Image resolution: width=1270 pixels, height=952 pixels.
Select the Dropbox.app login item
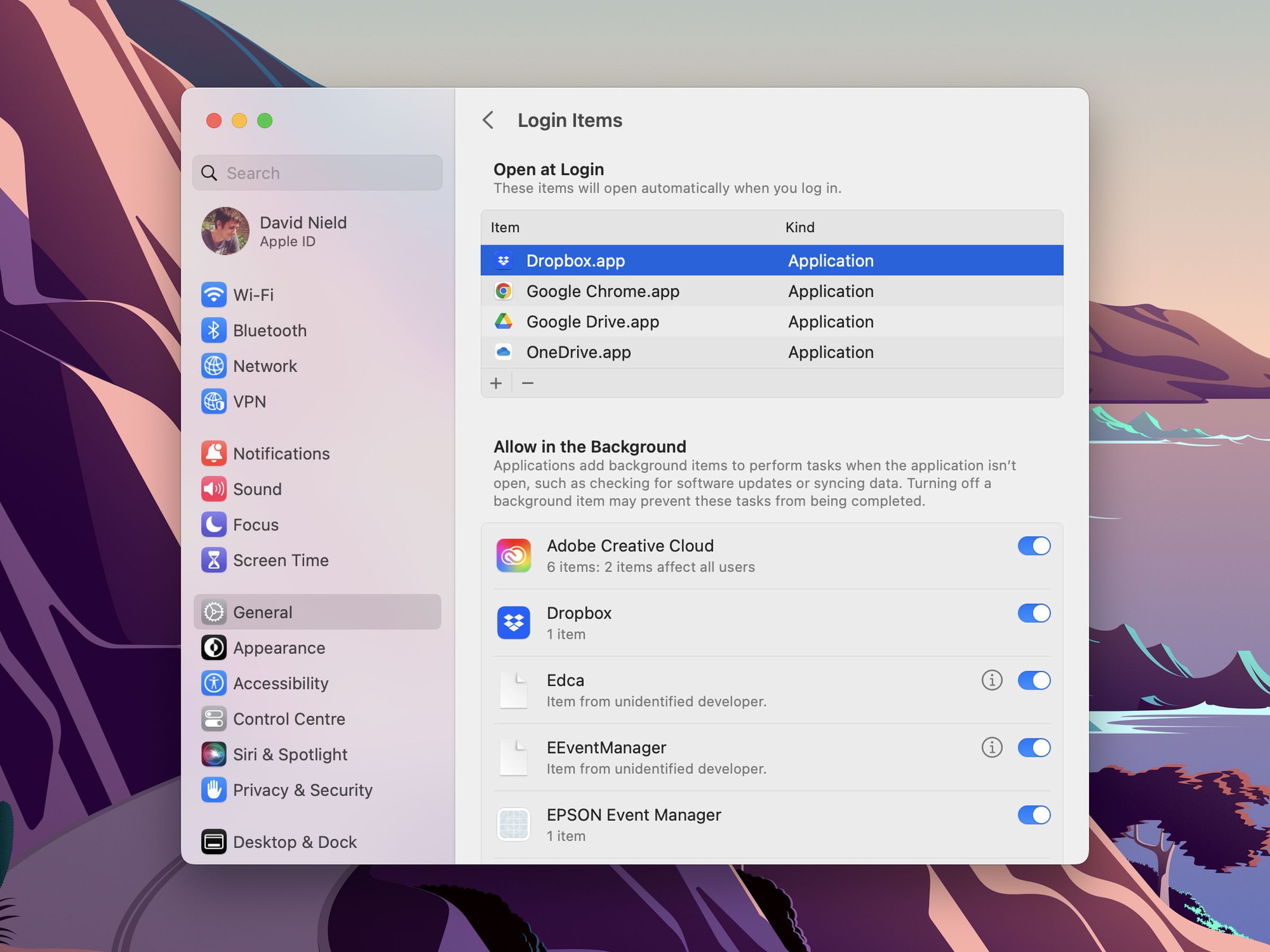click(x=770, y=260)
